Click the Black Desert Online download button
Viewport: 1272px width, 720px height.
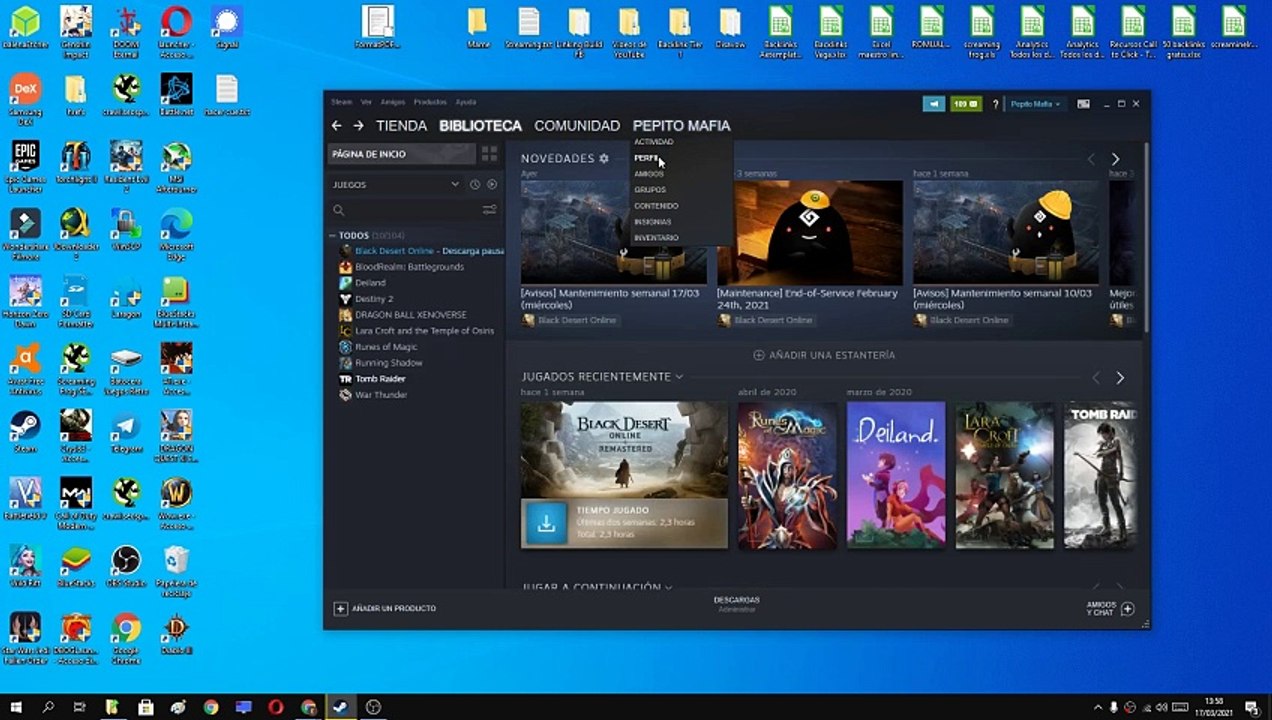pyautogui.click(x=546, y=523)
